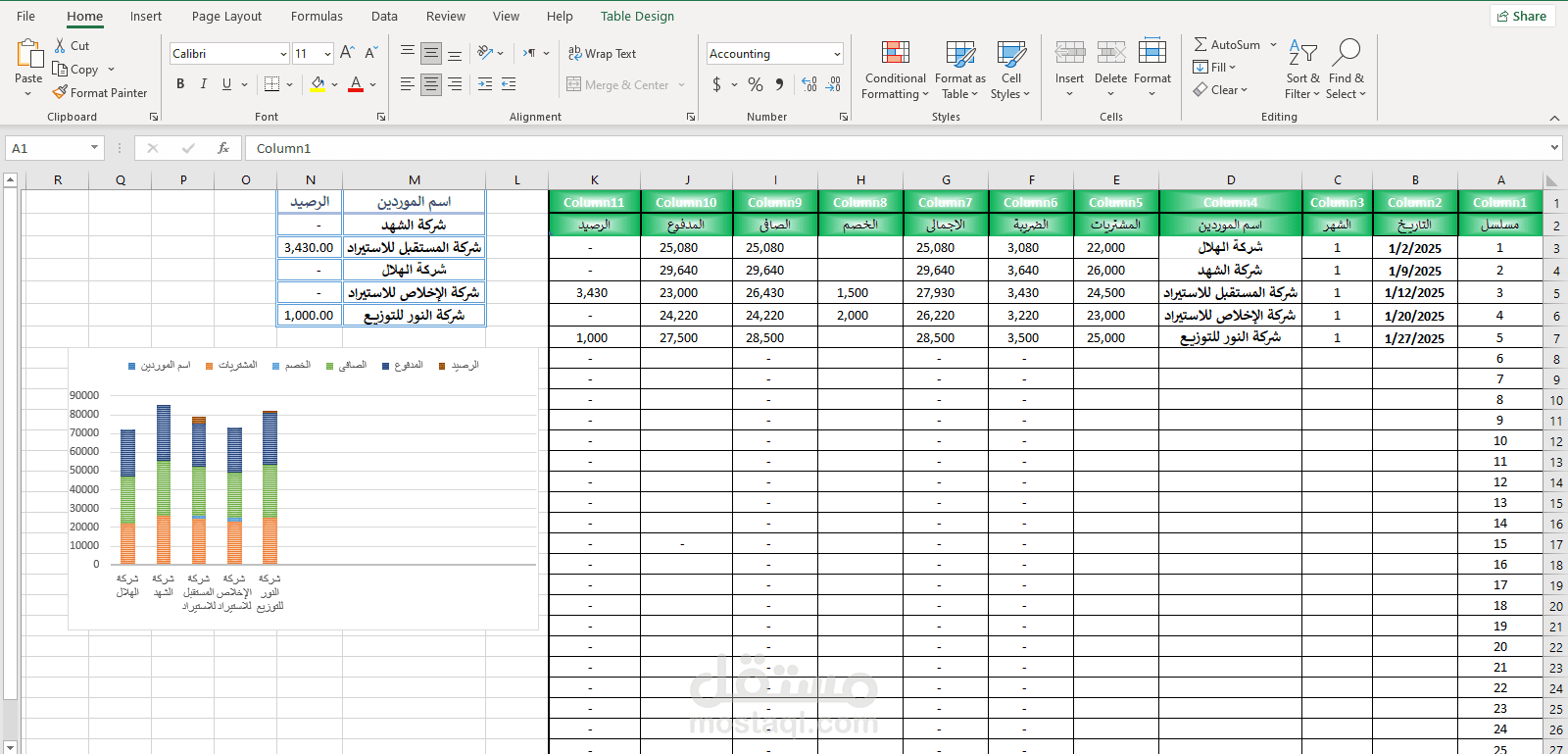Open Alignment settings dialog launcher
The width and height of the screenshot is (1568, 754).
pos(691,117)
